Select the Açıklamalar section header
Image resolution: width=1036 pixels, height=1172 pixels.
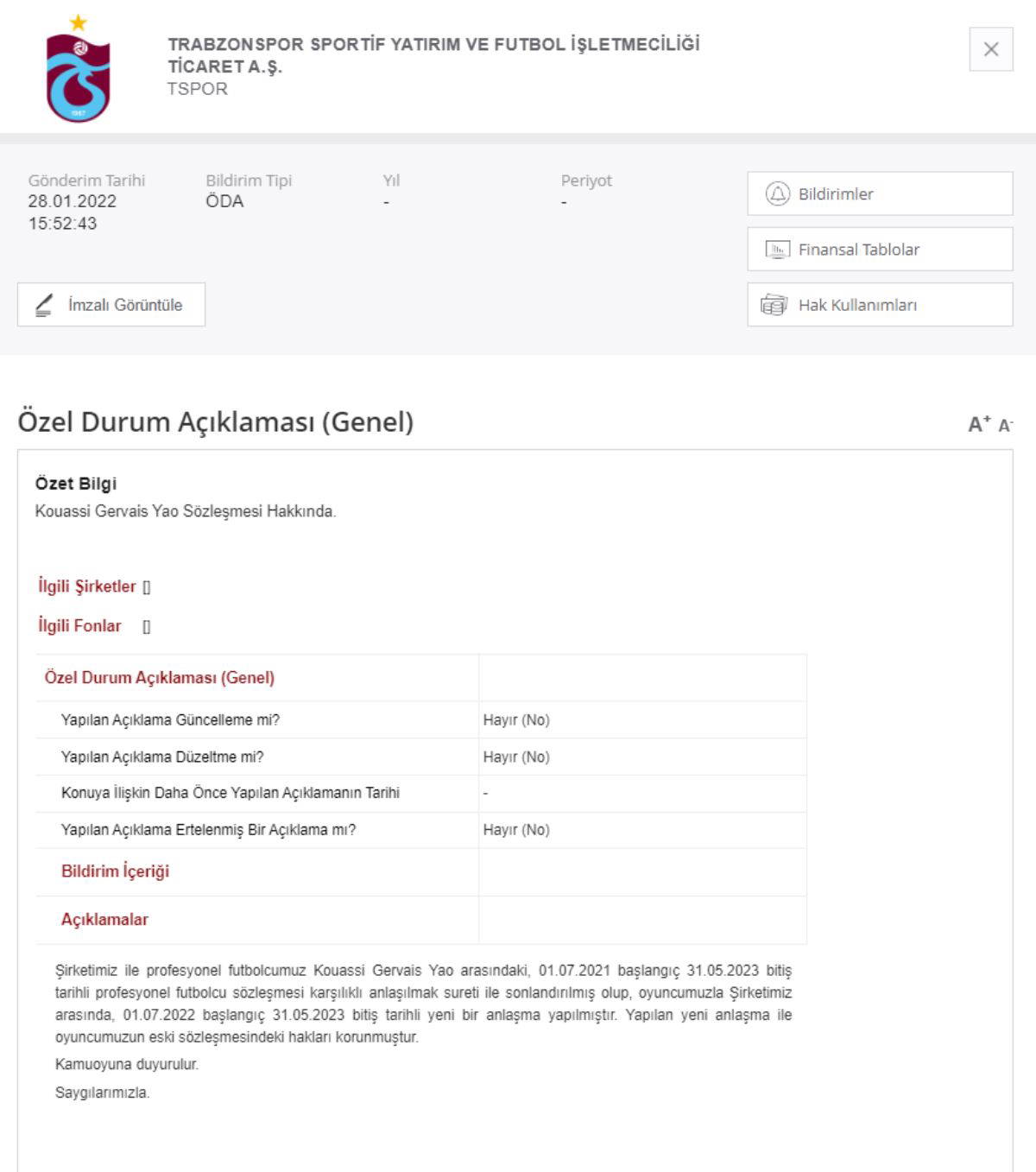(104, 920)
